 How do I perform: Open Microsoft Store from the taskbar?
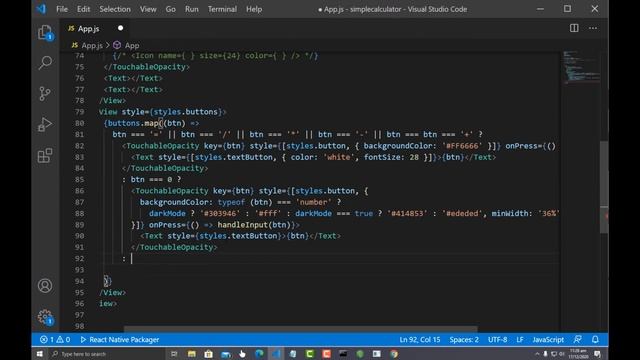point(209,354)
